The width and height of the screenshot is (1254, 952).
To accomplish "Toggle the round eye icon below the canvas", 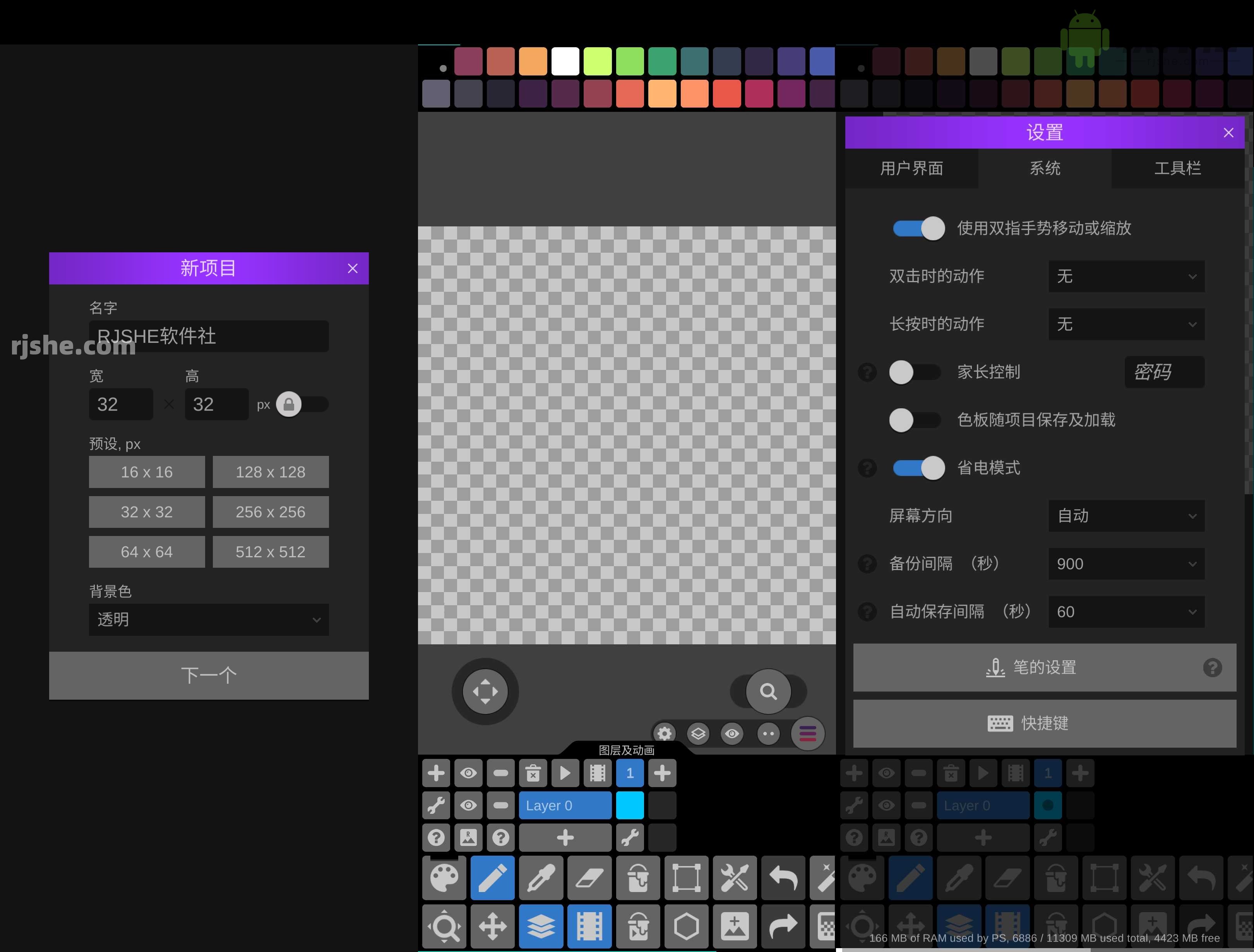I will pos(732,734).
